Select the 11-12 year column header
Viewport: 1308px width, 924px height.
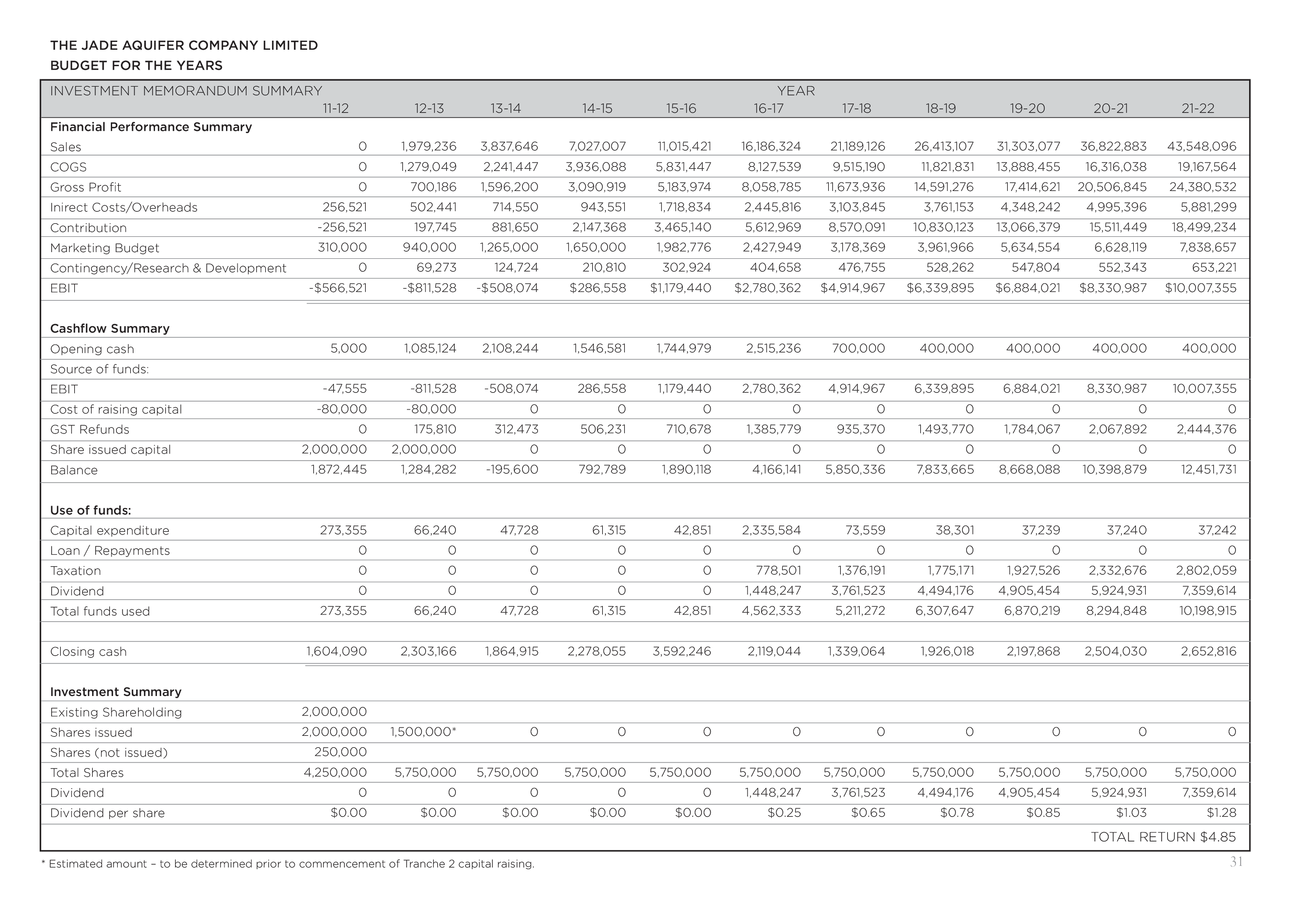click(x=335, y=109)
